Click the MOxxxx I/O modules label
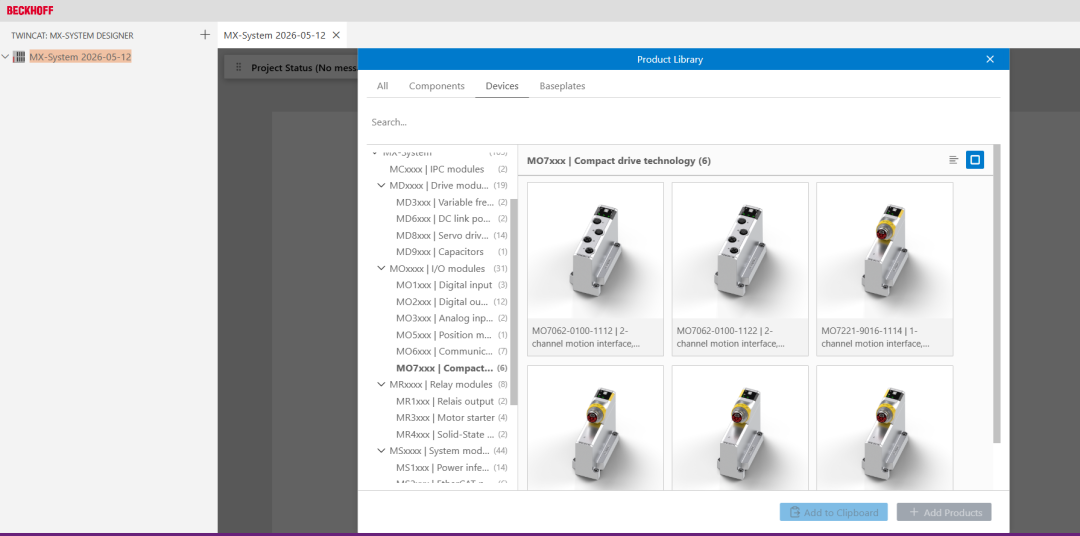This screenshot has width=1080, height=536. tap(437, 268)
